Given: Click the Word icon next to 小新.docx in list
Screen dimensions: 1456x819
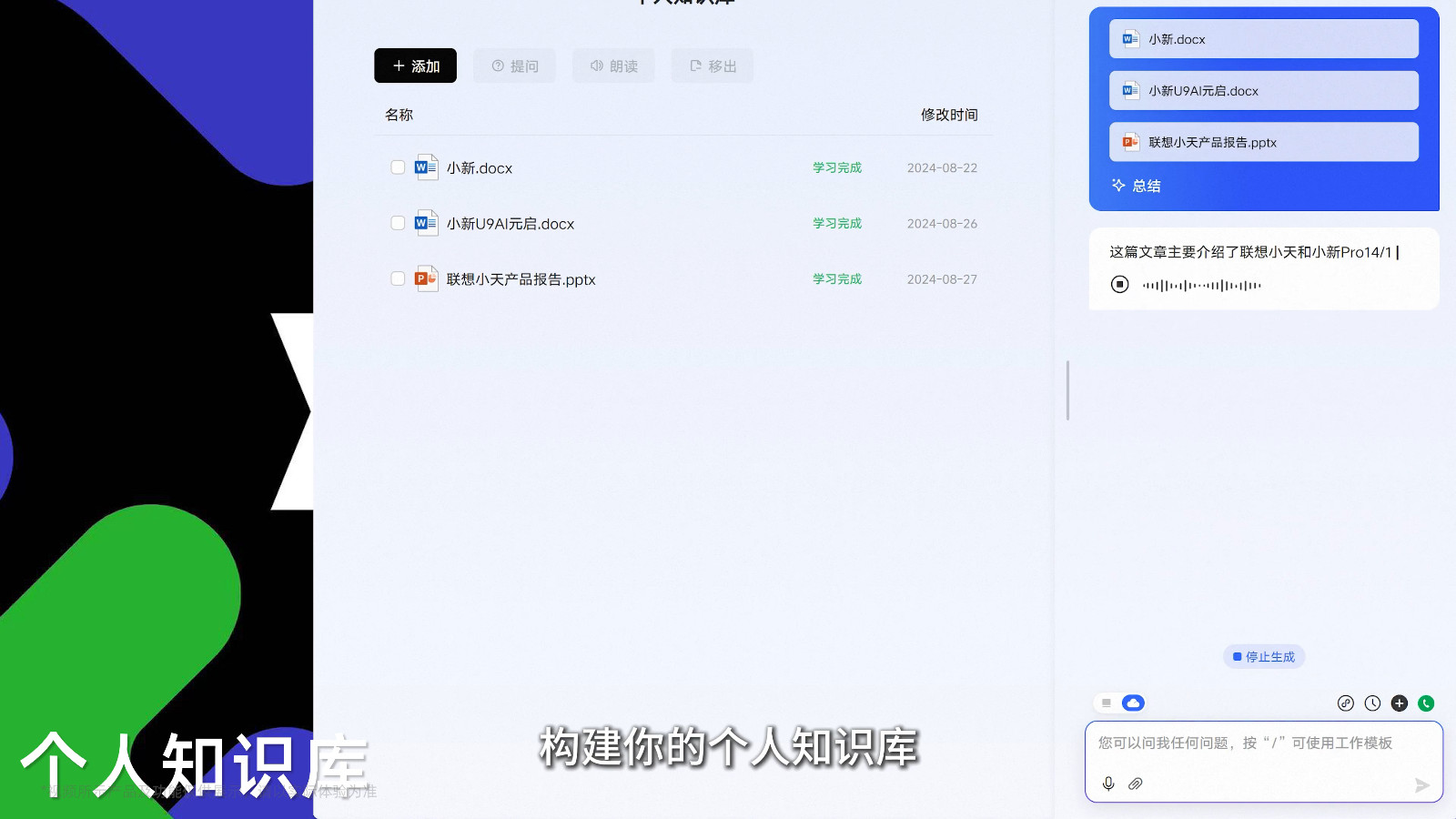Looking at the screenshot, I should 426,167.
